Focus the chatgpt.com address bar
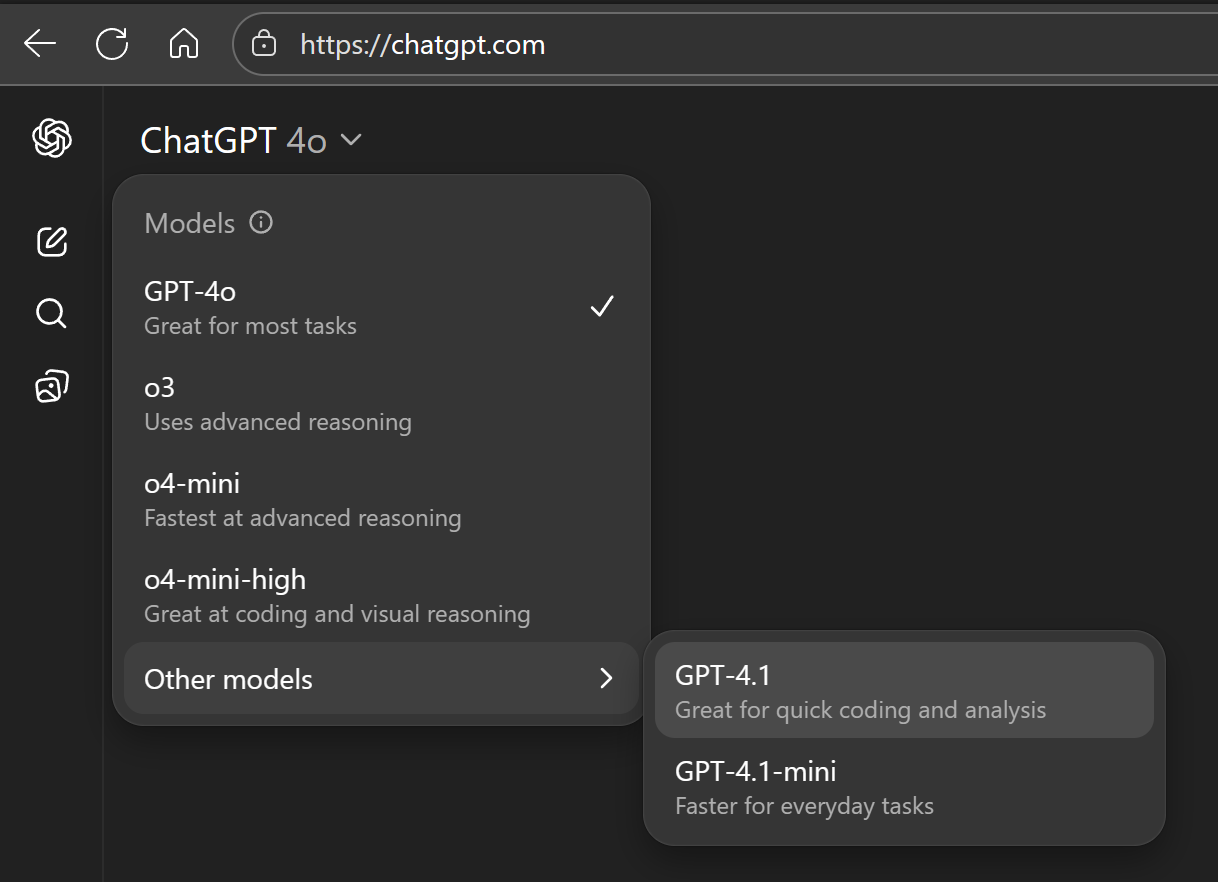This screenshot has height=882, width=1218. pyautogui.click(x=724, y=45)
